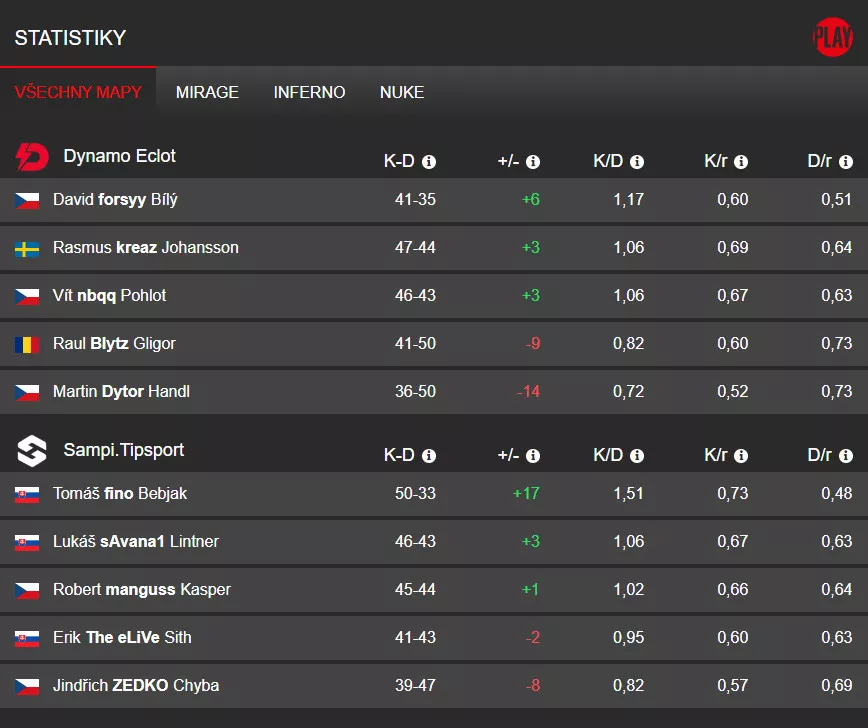868x728 pixels.
Task: Switch to the MIRAGE tab
Action: [x=207, y=92]
